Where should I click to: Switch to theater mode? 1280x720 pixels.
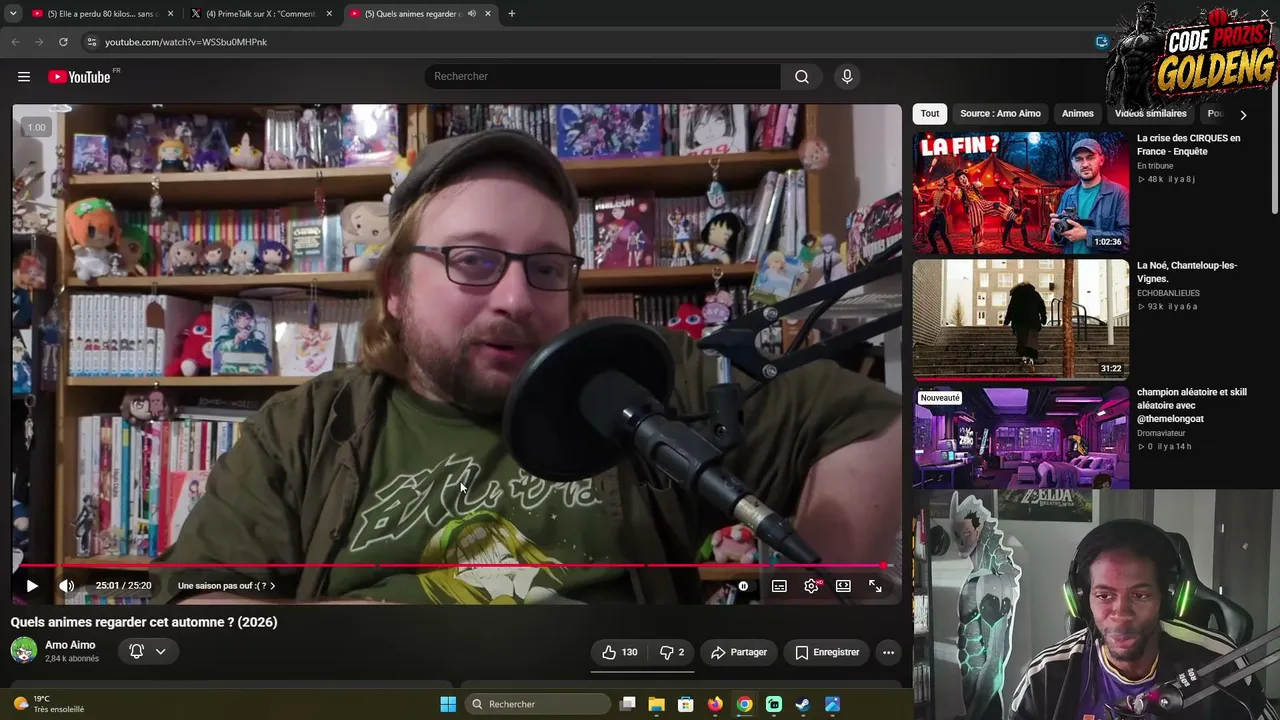tap(843, 586)
